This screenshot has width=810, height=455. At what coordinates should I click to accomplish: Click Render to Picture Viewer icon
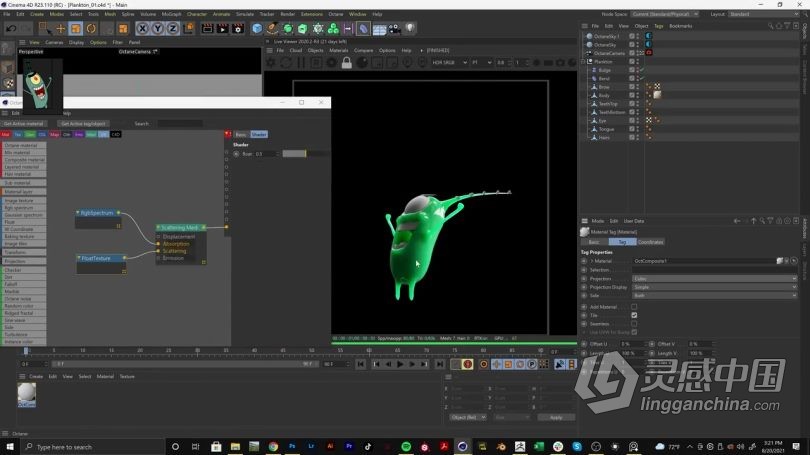(223, 28)
